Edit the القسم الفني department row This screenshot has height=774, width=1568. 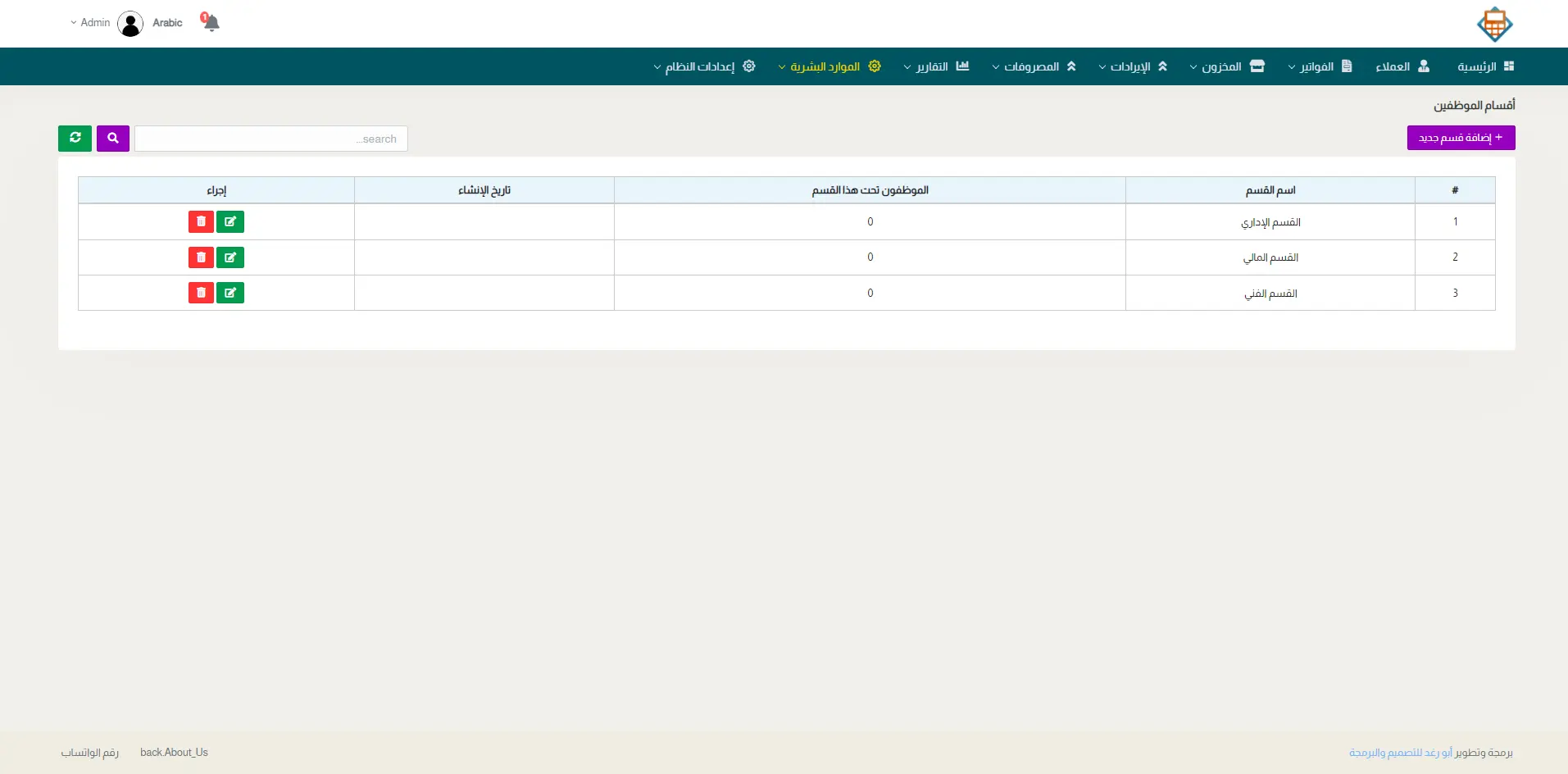230,293
